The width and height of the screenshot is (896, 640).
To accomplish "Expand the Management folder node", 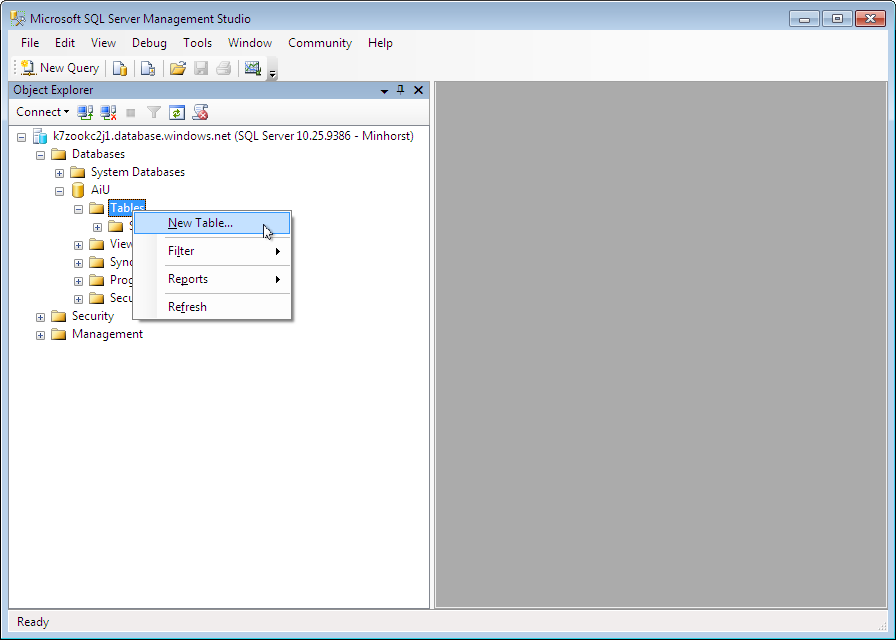I will pyautogui.click(x=41, y=334).
